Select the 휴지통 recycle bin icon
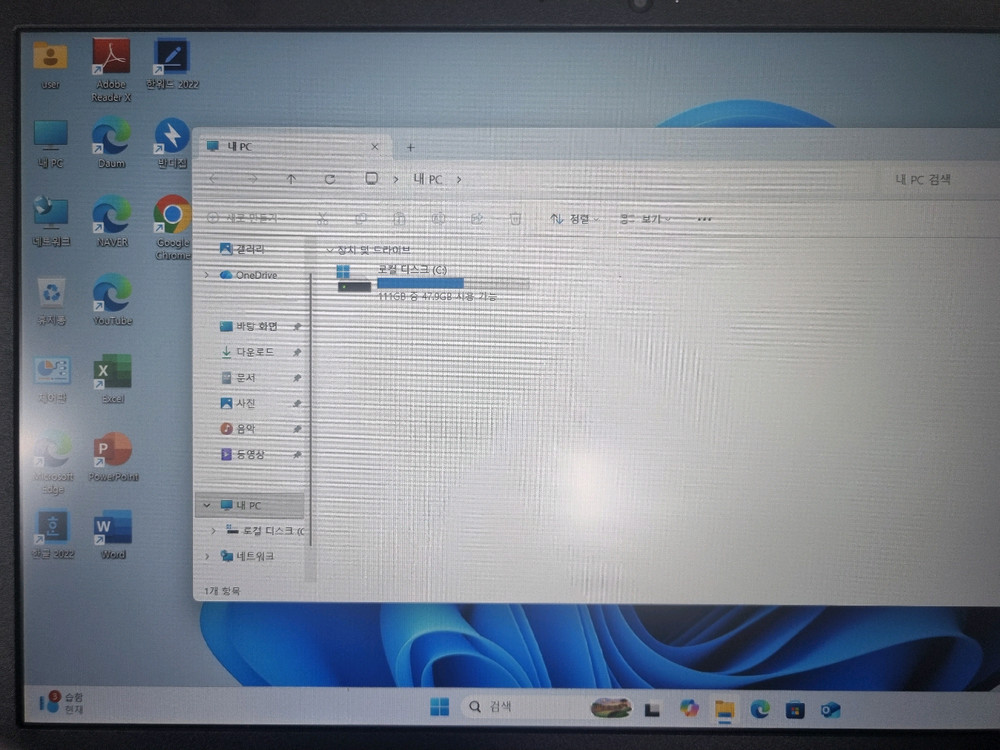 (51, 301)
